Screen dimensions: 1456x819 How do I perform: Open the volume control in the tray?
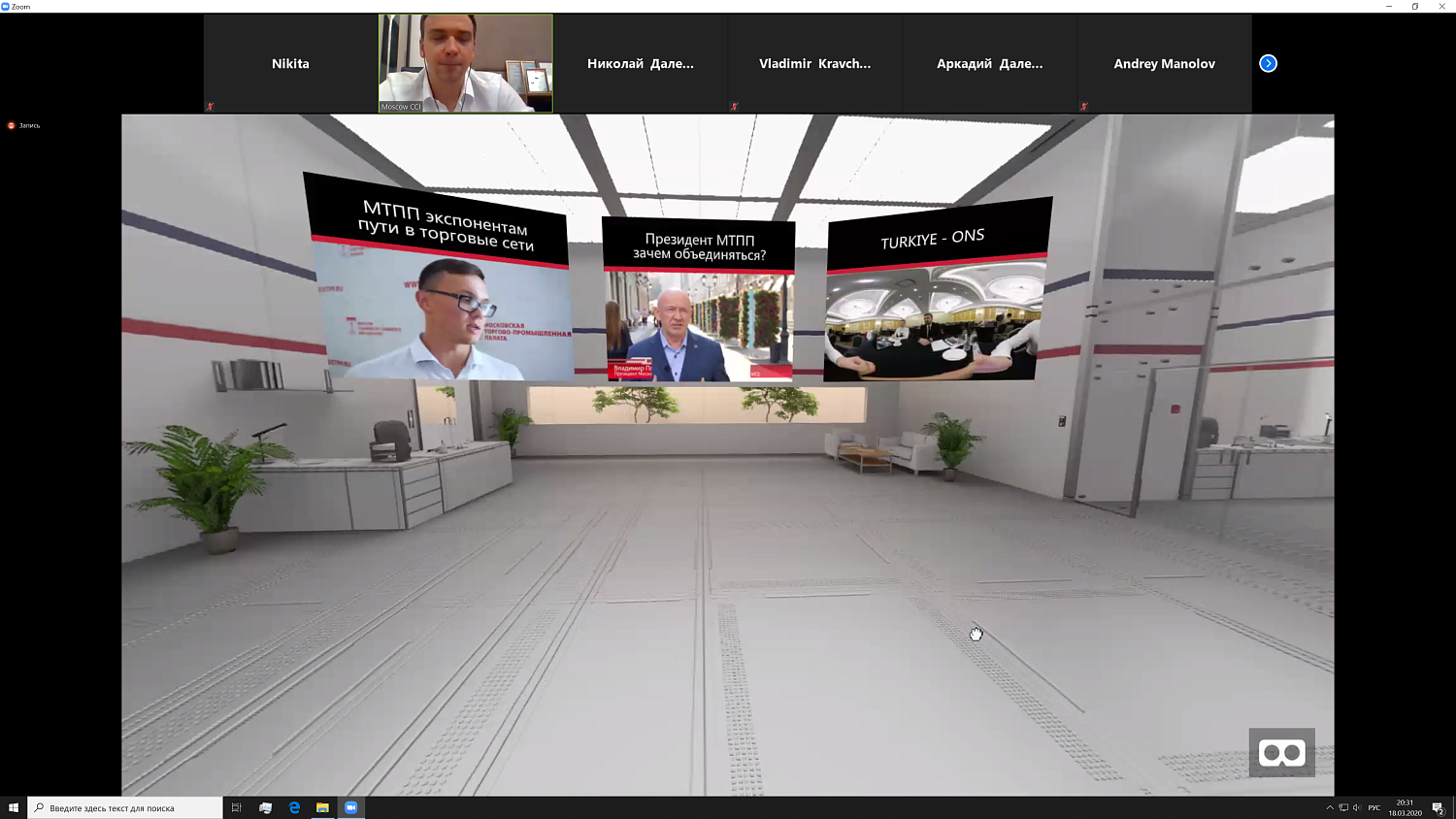(1357, 807)
